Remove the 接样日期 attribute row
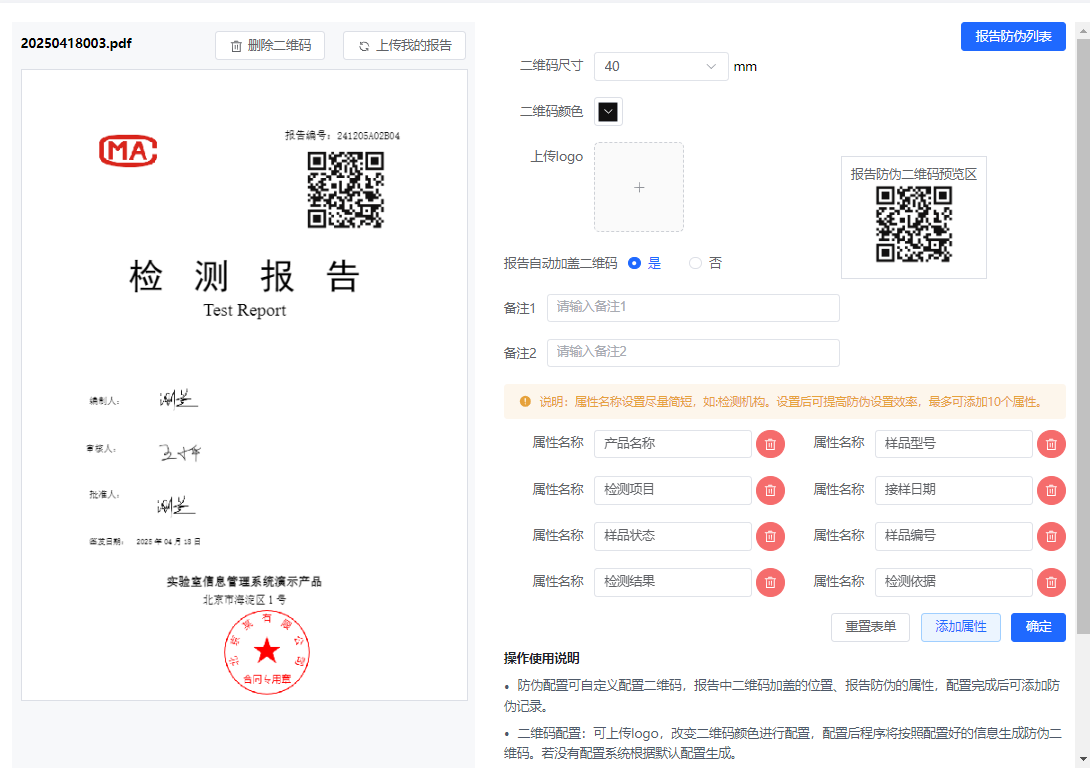1090x773 pixels. click(x=1051, y=490)
